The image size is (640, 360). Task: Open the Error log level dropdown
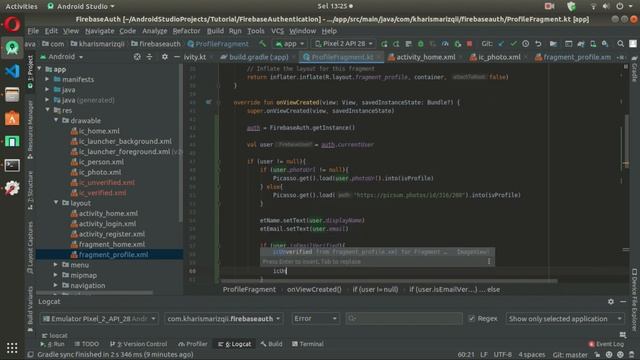click(315, 318)
